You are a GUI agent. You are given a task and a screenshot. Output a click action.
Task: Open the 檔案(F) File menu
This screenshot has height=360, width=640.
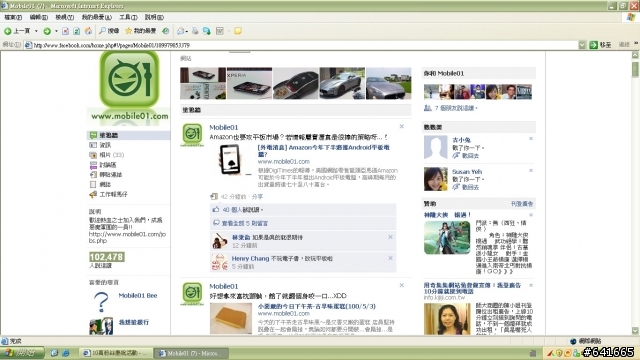(x=13, y=17)
